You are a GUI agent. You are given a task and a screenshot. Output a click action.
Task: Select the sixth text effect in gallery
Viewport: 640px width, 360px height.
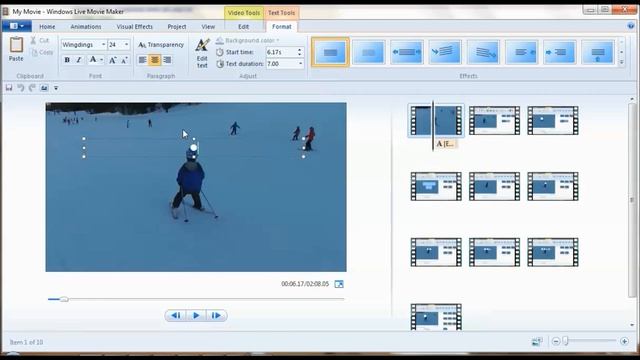[x=522, y=52]
